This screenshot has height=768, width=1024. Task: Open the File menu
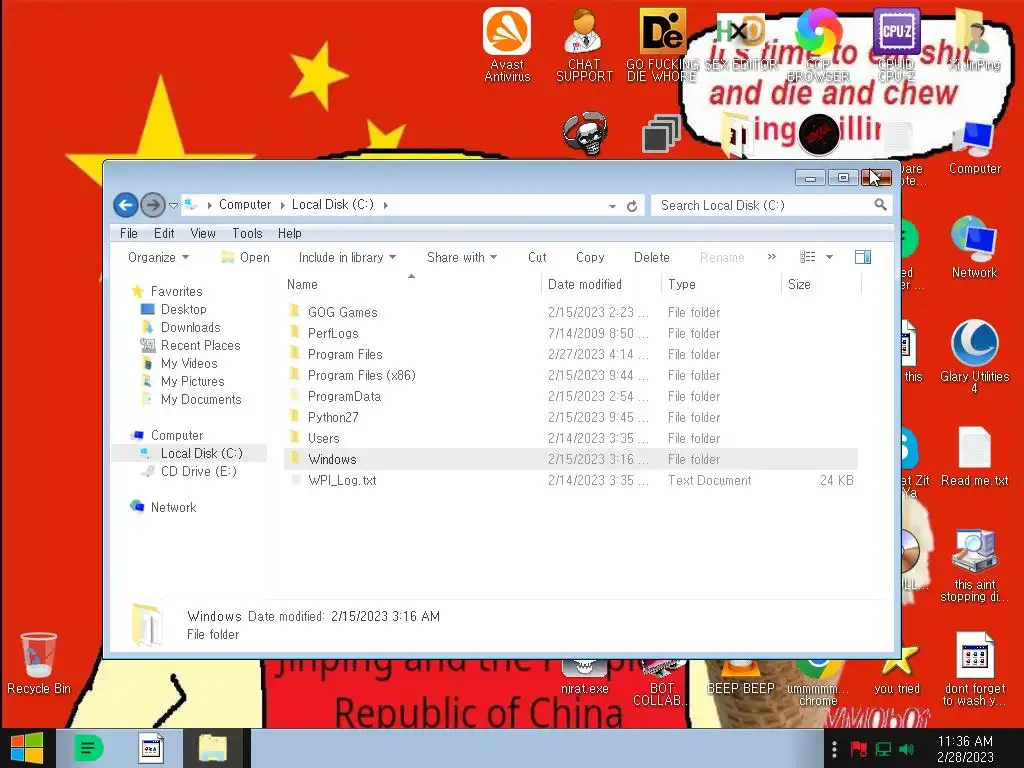tap(129, 233)
